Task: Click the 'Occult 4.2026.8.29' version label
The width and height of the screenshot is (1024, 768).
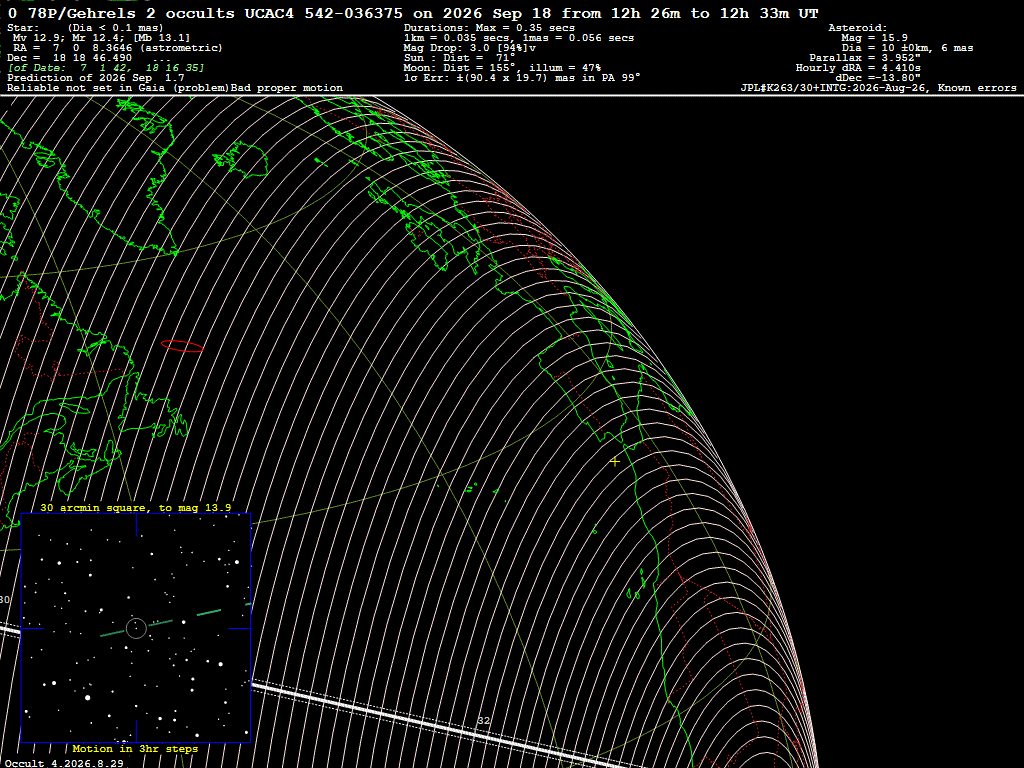Action: tap(63, 763)
